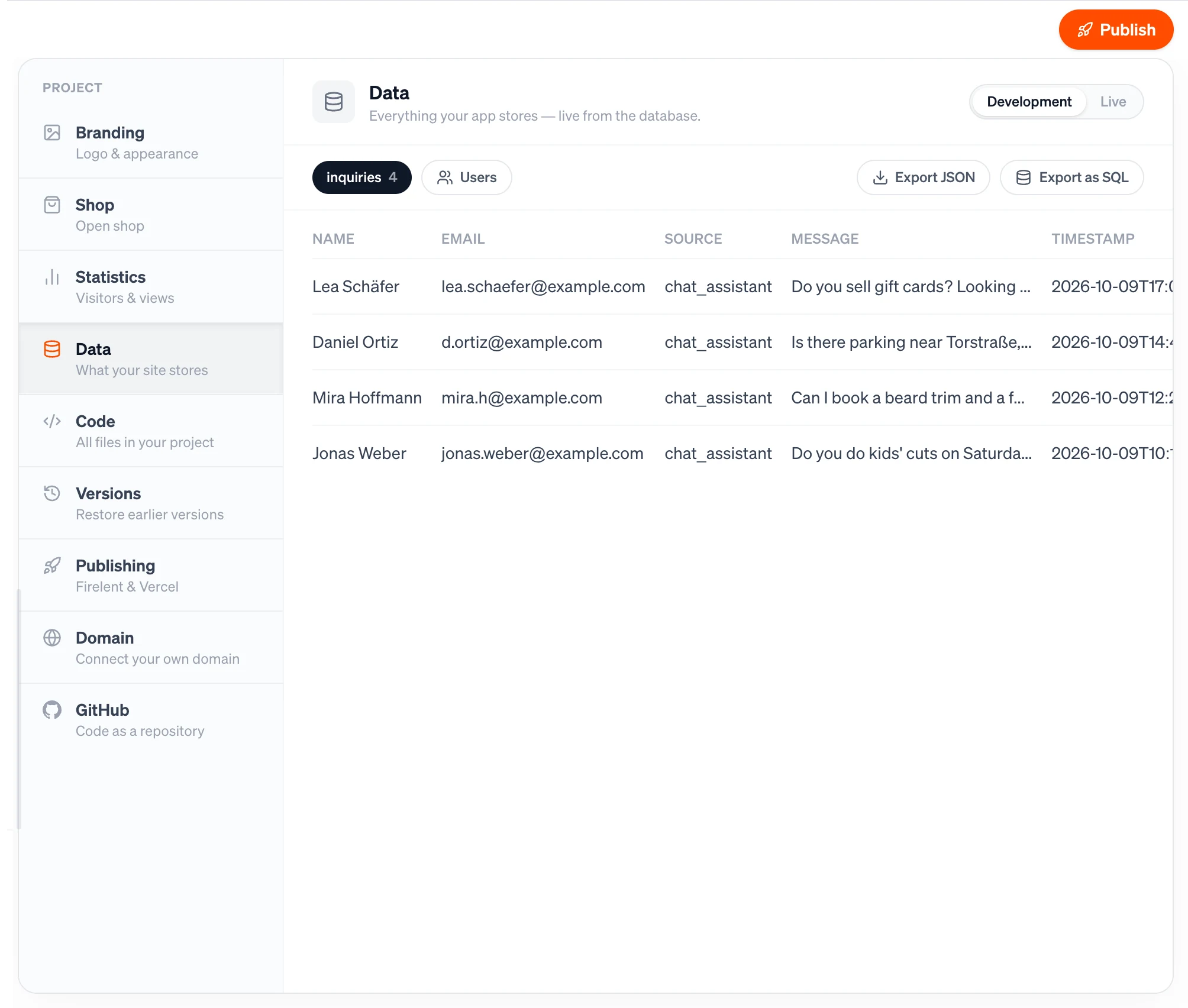Click Jonas Weber name cell
This screenshot has width=1188, height=1008.
[359, 454]
